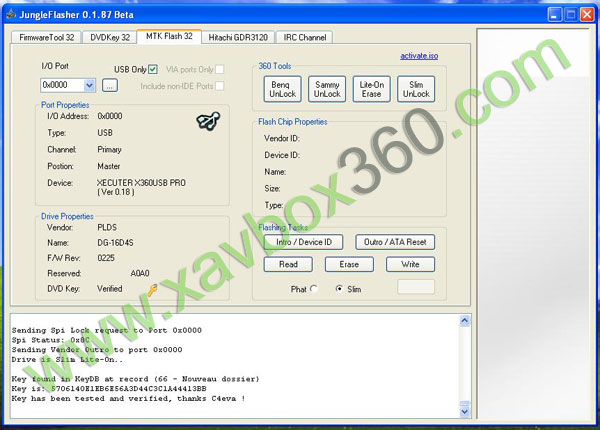Click the Outro / ATA Reset button
The image size is (600, 430).
click(x=395, y=242)
